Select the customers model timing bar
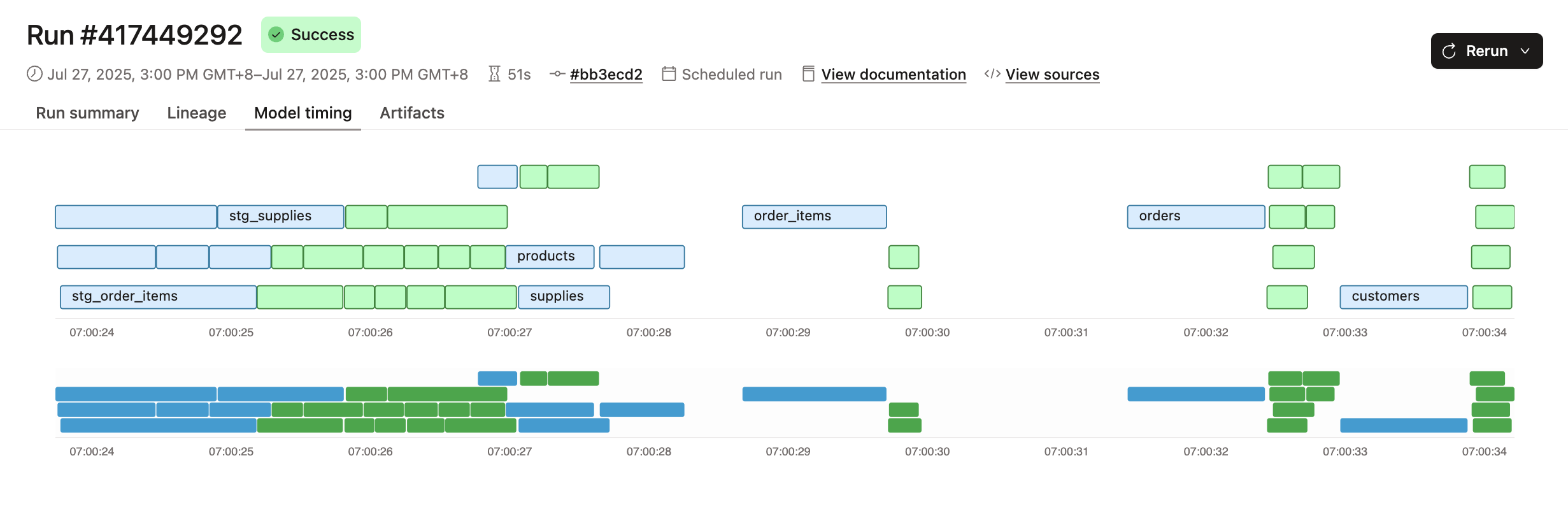Screen dimensions: 1568x507 (x=1403, y=297)
